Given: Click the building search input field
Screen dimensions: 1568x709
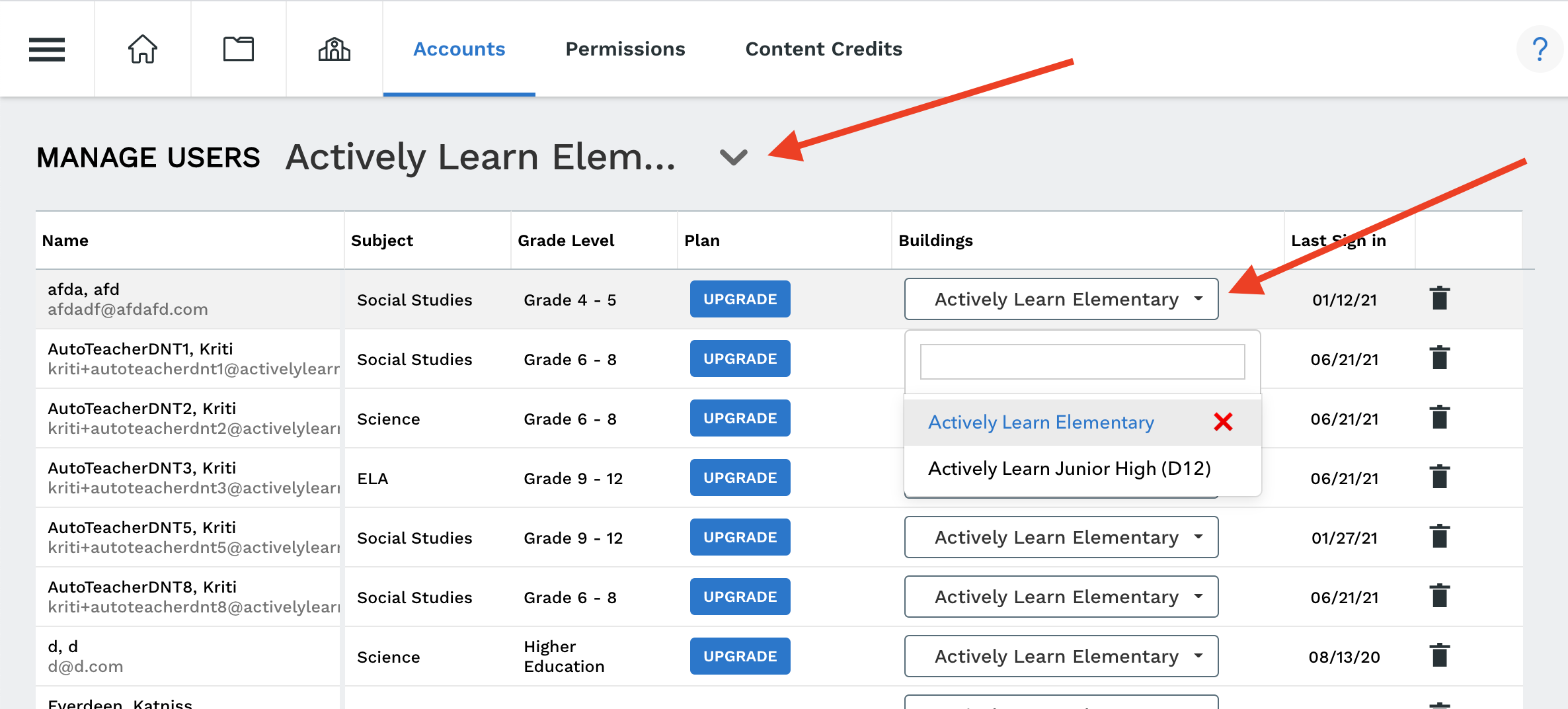Looking at the screenshot, I should [1083, 362].
